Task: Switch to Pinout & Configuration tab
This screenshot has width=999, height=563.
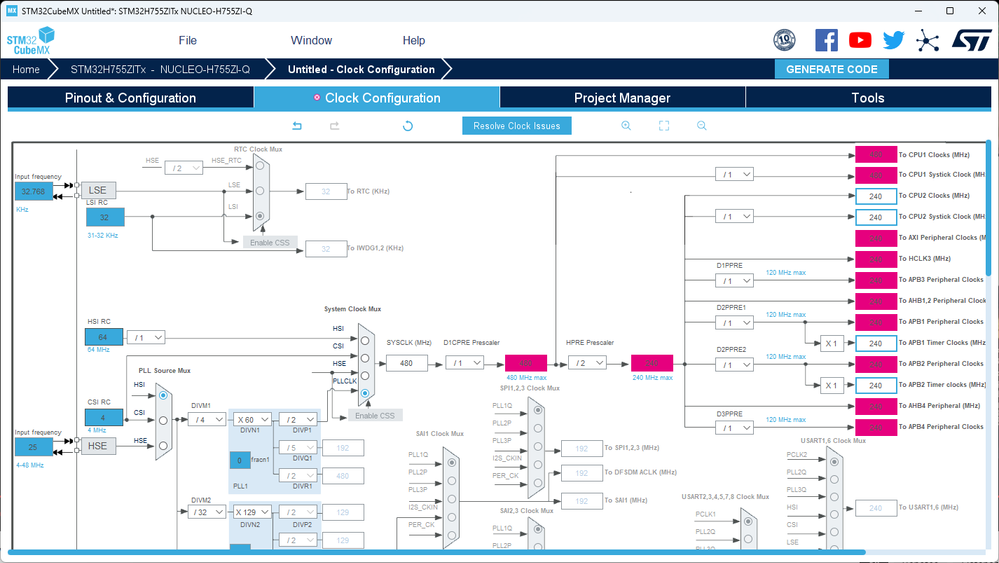Action: (x=131, y=98)
